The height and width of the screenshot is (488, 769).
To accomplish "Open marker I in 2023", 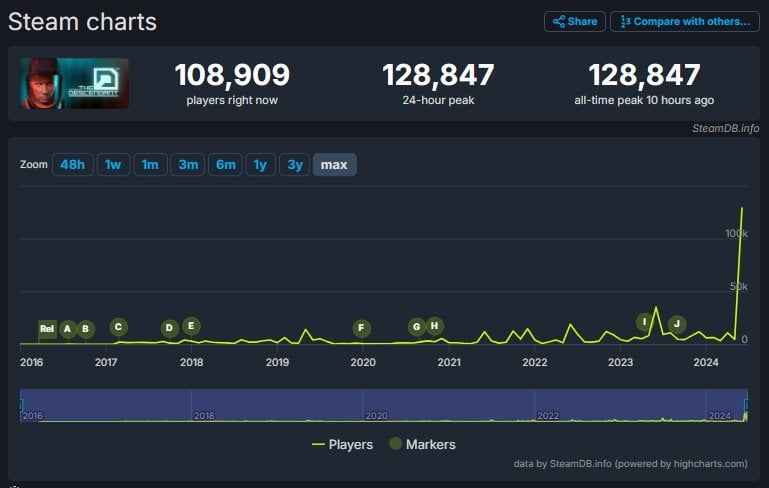I will click(645, 321).
